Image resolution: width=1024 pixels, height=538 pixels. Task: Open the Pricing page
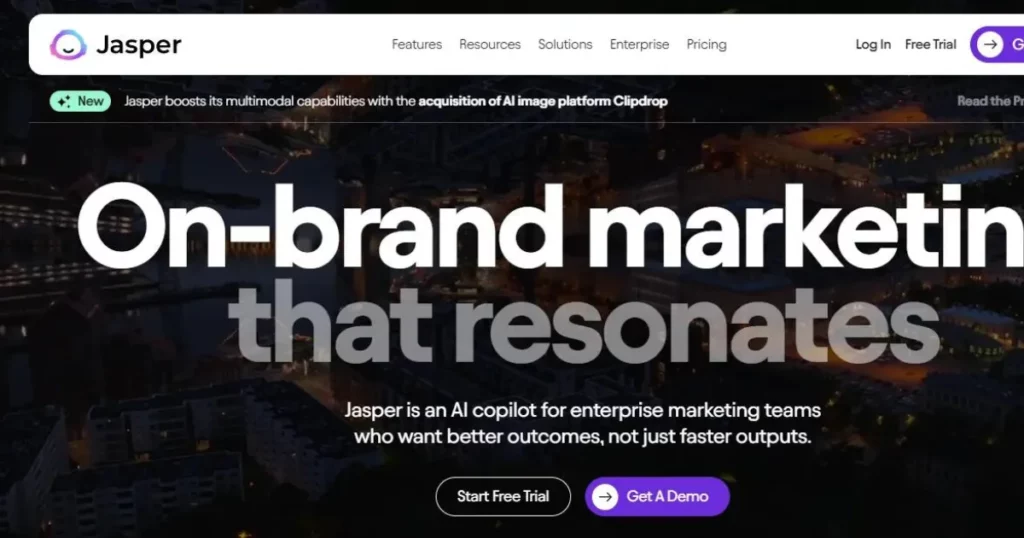point(706,44)
